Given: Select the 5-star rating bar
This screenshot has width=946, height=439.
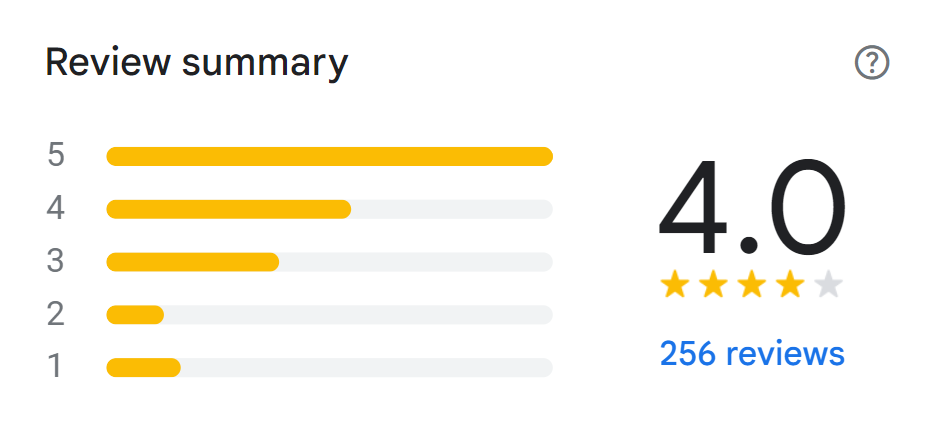Looking at the screenshot, I should coord(329,156).
